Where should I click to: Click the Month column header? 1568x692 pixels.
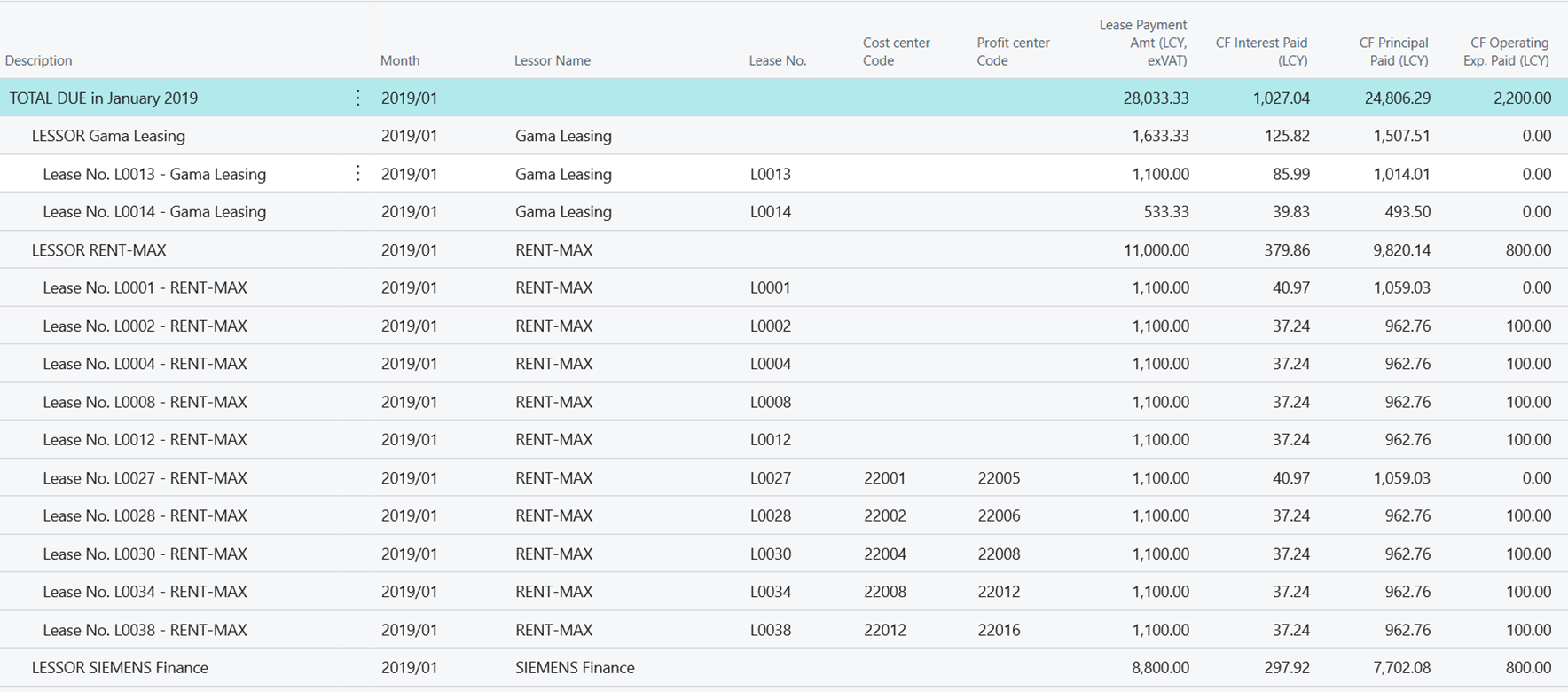pos(400,60)
